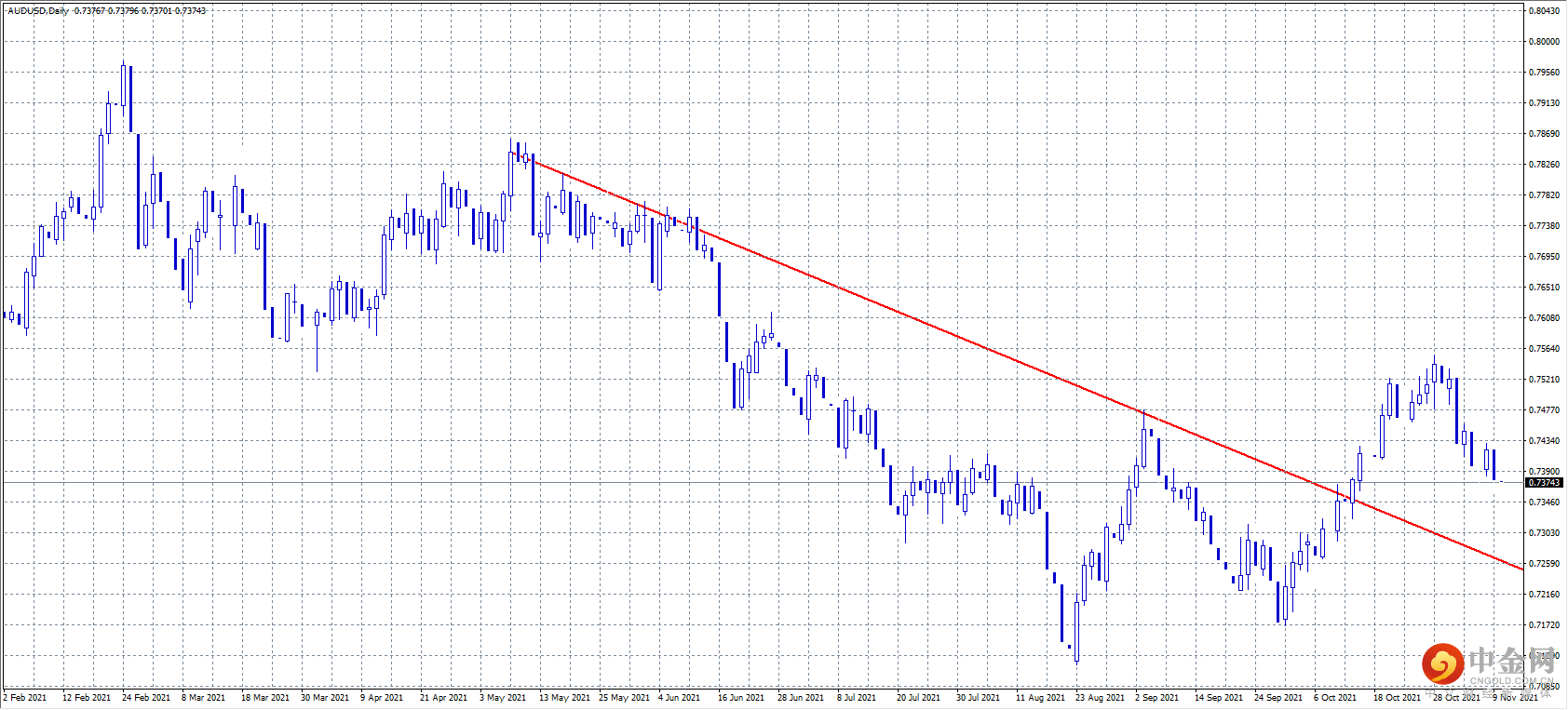
Task: Click the 0.72160 price axis label
Action: click(x=1545, y=595)
